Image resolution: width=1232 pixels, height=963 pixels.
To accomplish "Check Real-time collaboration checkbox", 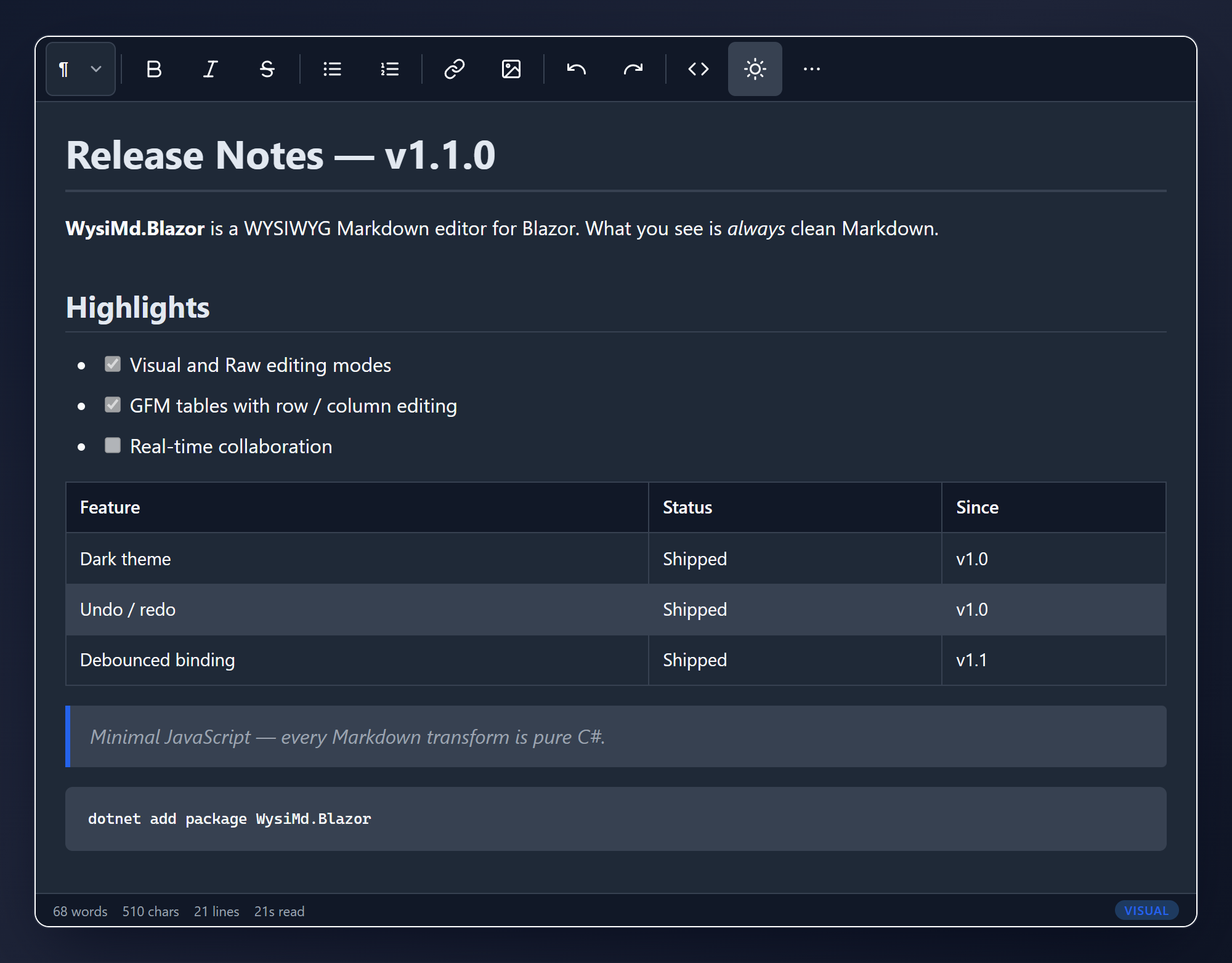I will (113, 445).
